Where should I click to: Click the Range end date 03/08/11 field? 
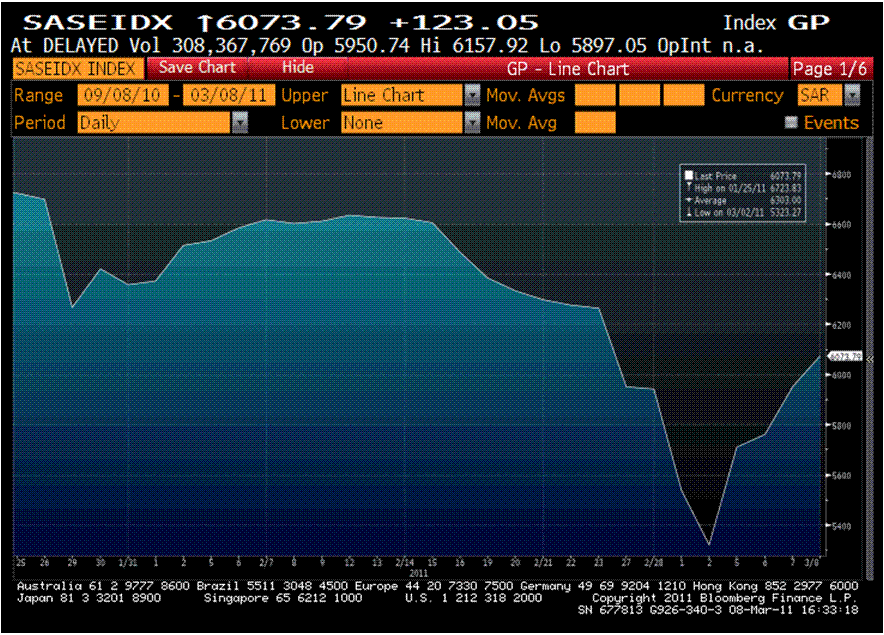pos(229,96)
